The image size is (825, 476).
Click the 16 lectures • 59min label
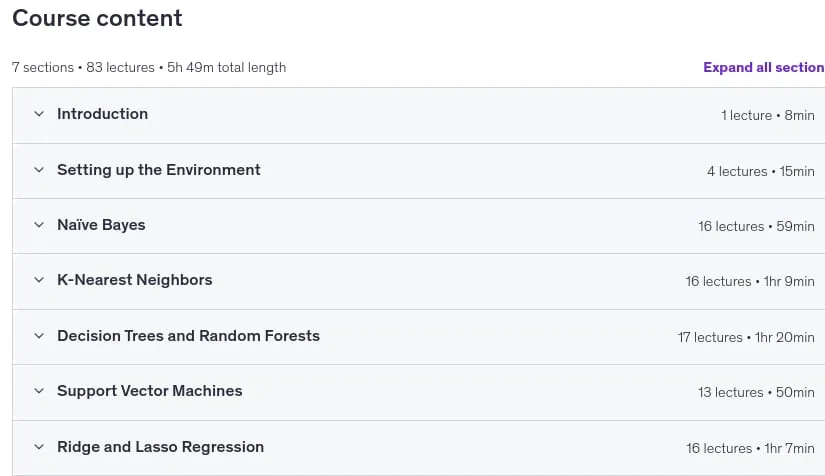pos(756,226)
